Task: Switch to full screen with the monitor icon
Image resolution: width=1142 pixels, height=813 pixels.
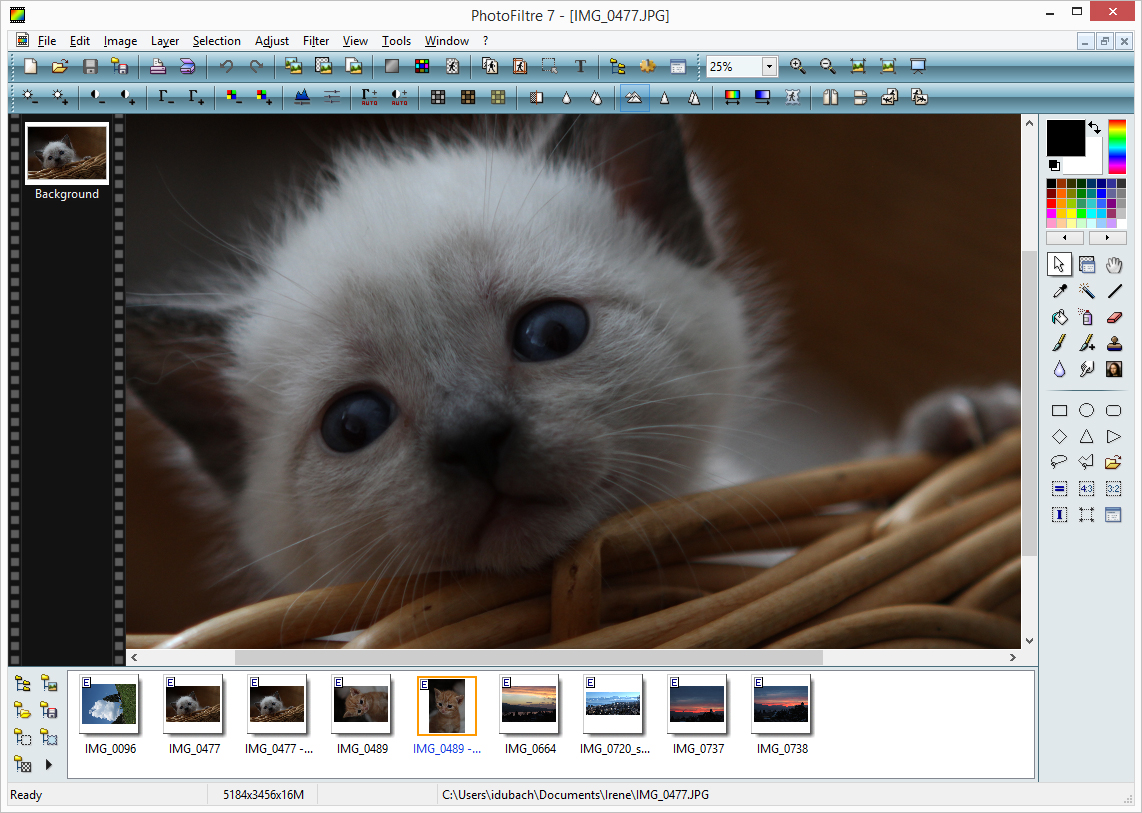Action: click(x=918, y=66)
